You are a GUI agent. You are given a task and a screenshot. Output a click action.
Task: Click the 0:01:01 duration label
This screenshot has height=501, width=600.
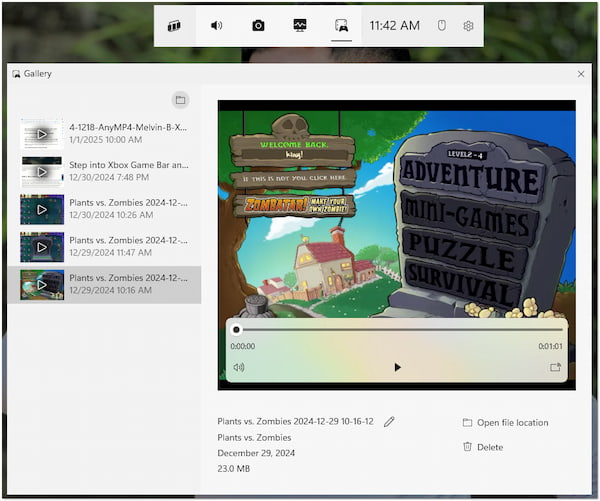pos(550,346)
